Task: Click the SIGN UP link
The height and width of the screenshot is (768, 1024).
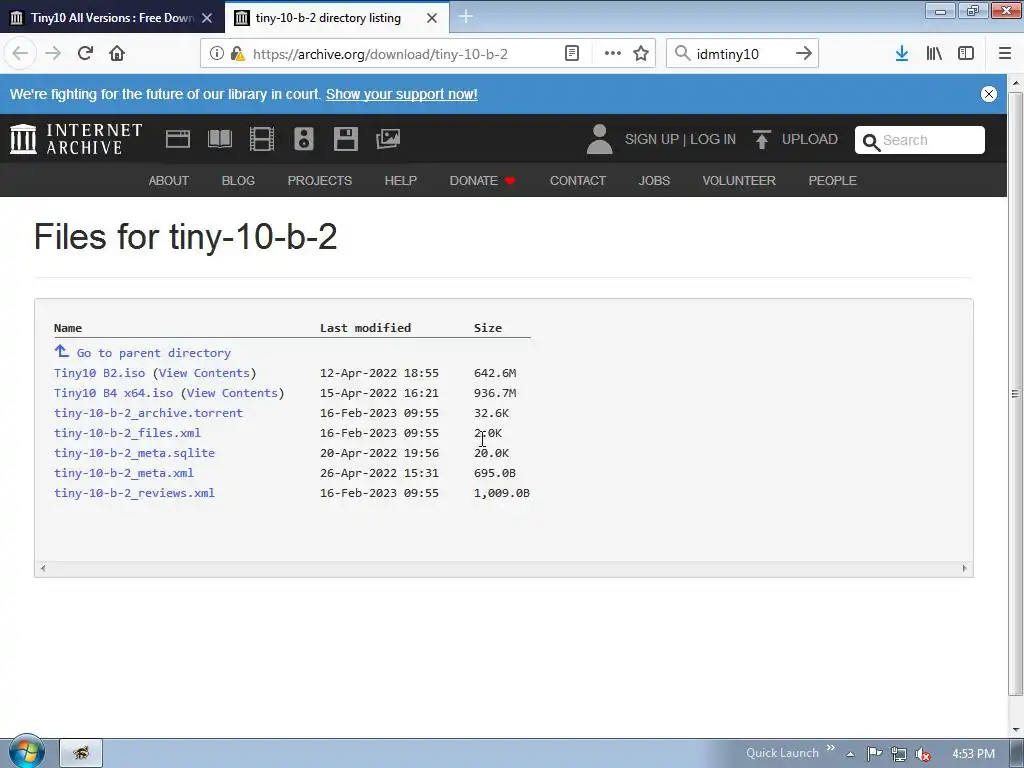Action: [x=652, y=140]
